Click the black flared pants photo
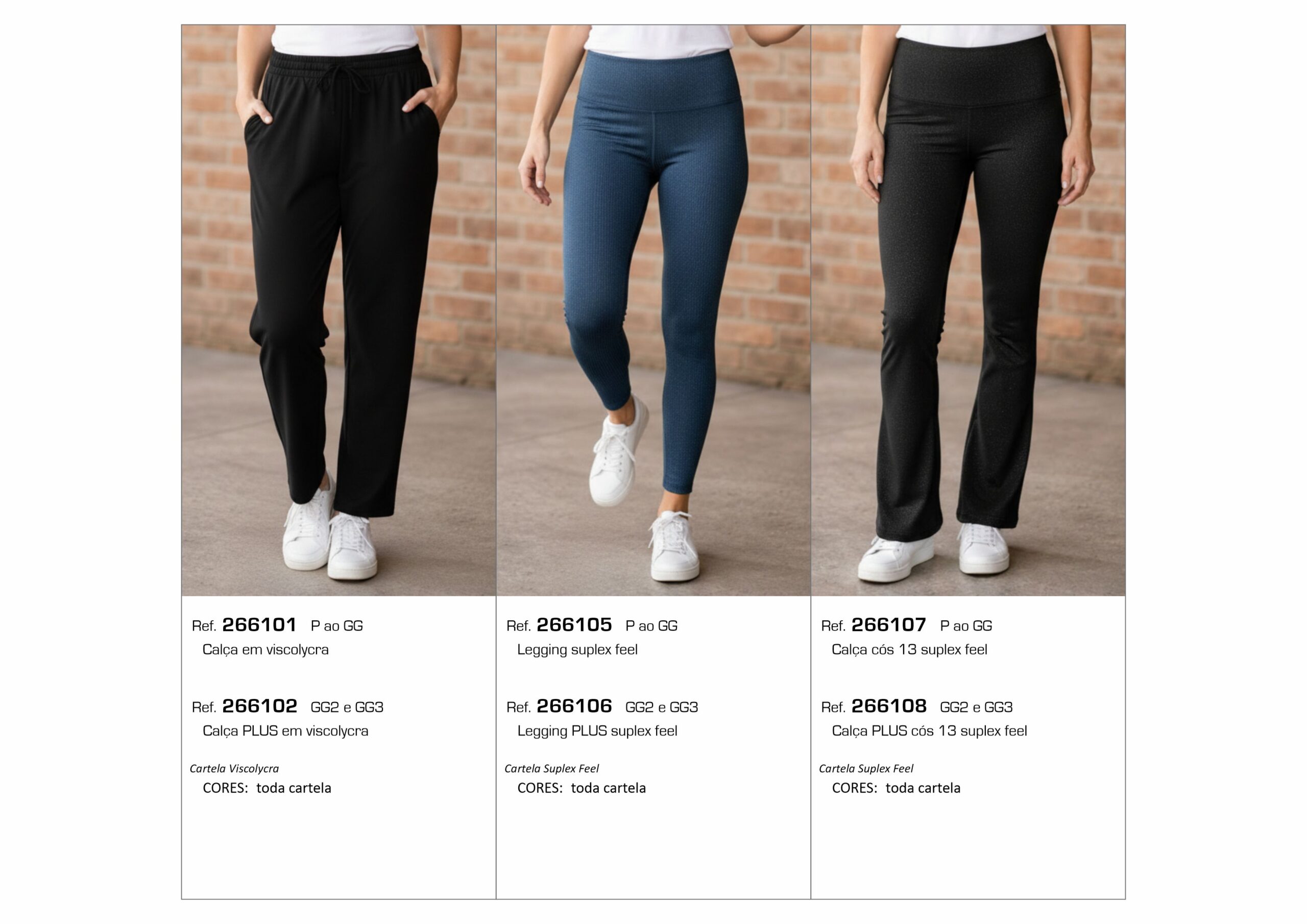This screenshot has width=1307, height=924. (969, 310)
